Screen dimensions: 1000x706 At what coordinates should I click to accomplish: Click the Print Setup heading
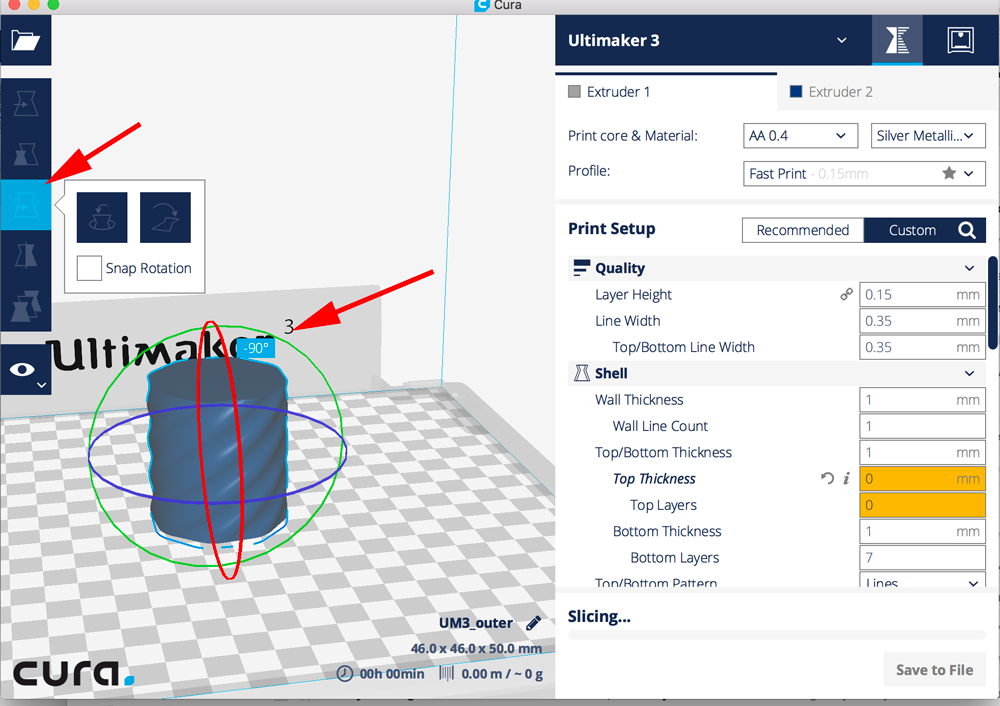click(x=612, y=228)
